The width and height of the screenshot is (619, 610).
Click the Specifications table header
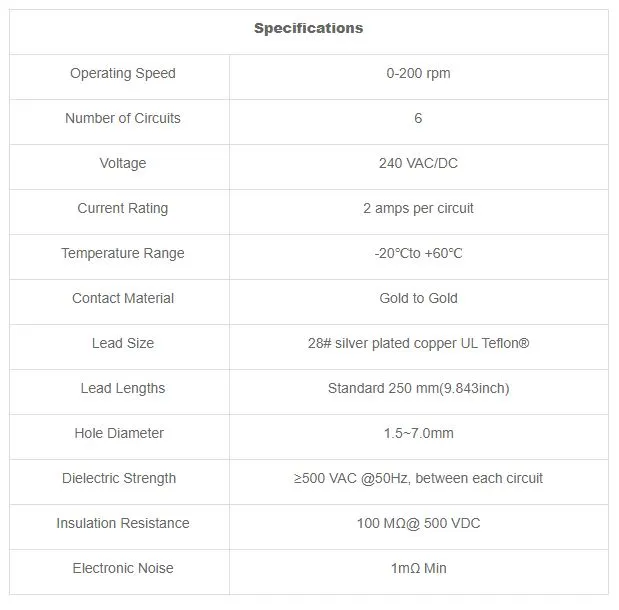(x=308, y=28)
